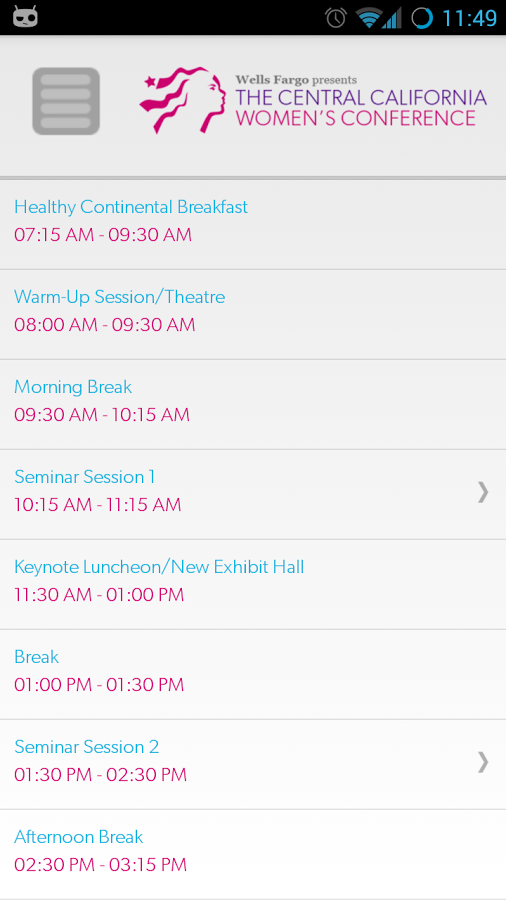Tap the cell signal strength icon

pos(392,18)
